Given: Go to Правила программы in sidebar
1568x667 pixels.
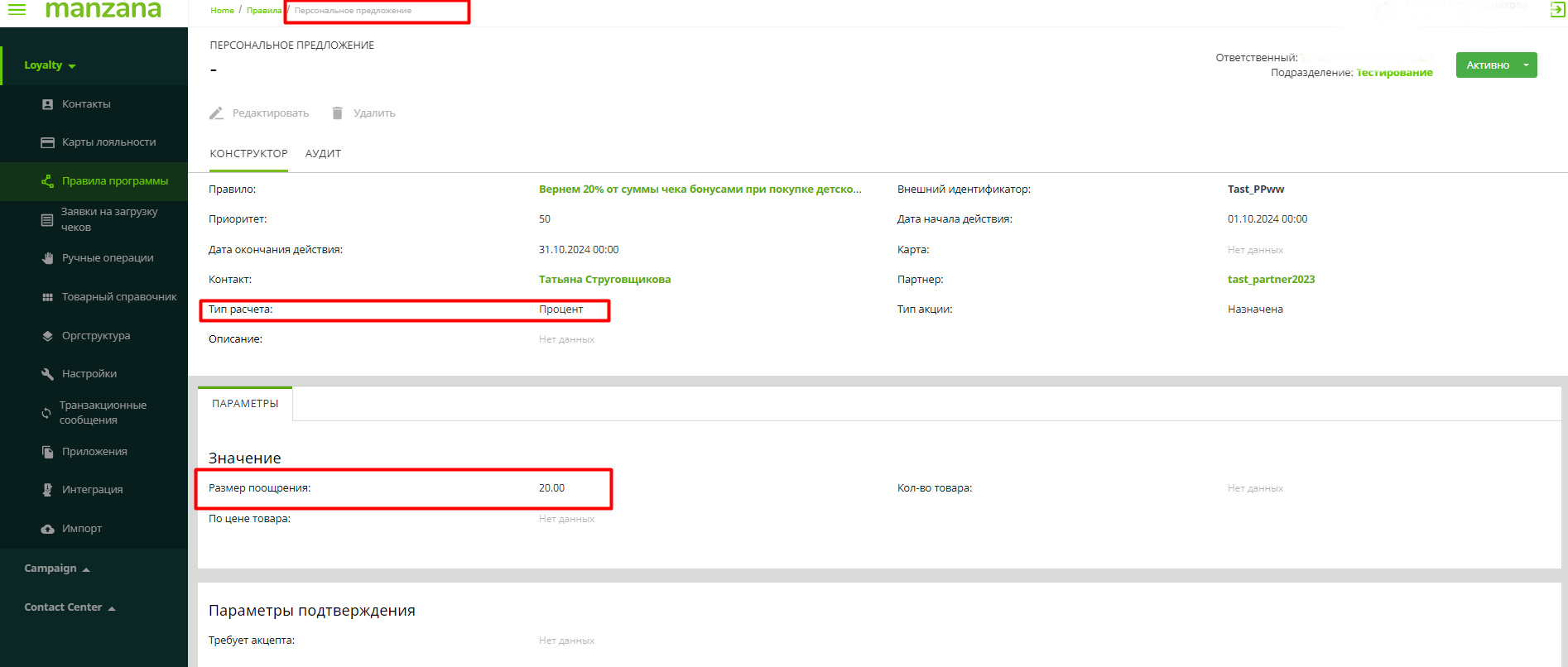Looking at the screenshot, I should click(x=114, y=181).
